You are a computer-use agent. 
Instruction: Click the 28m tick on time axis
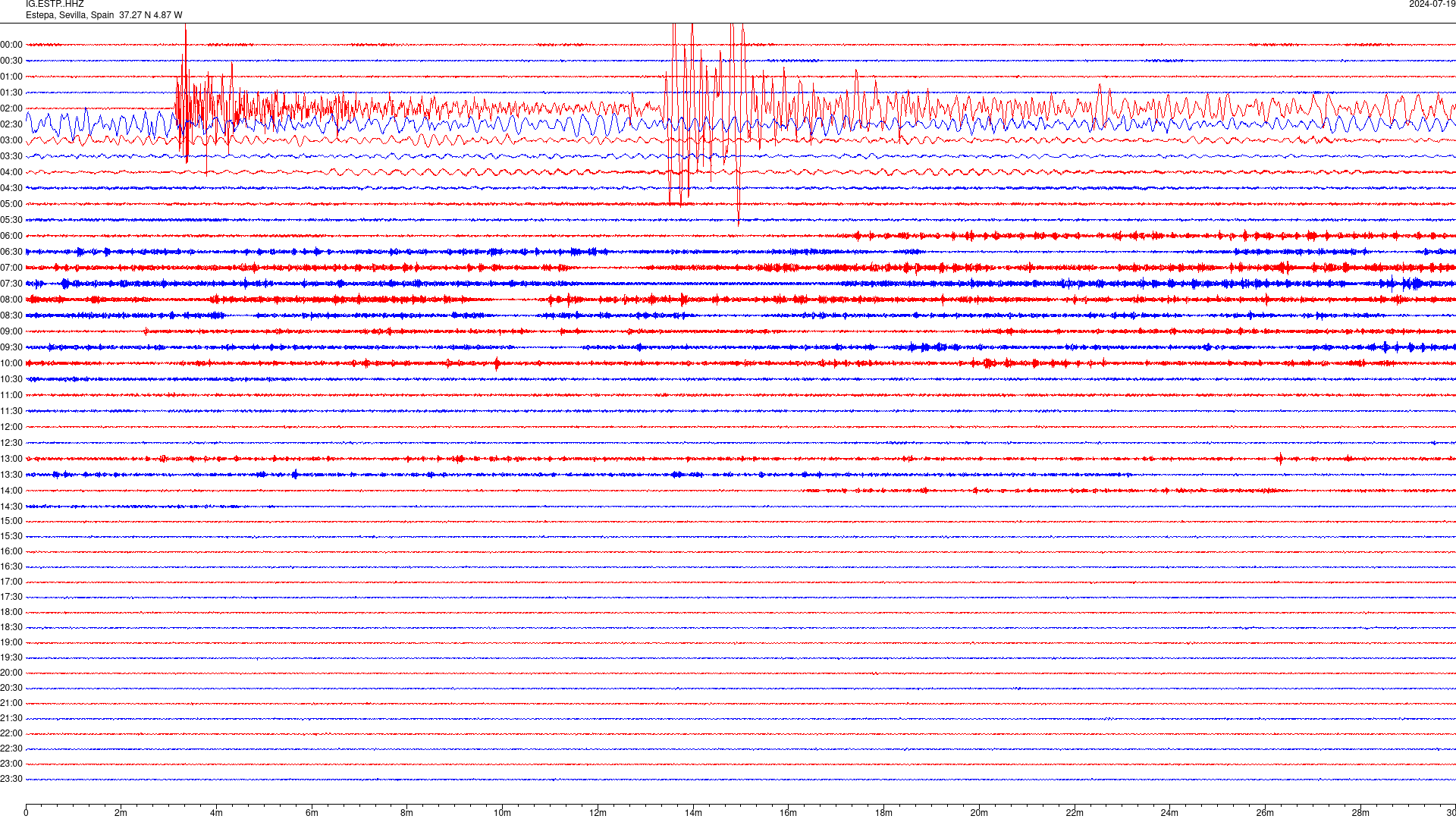click(x=1360, y=813)
